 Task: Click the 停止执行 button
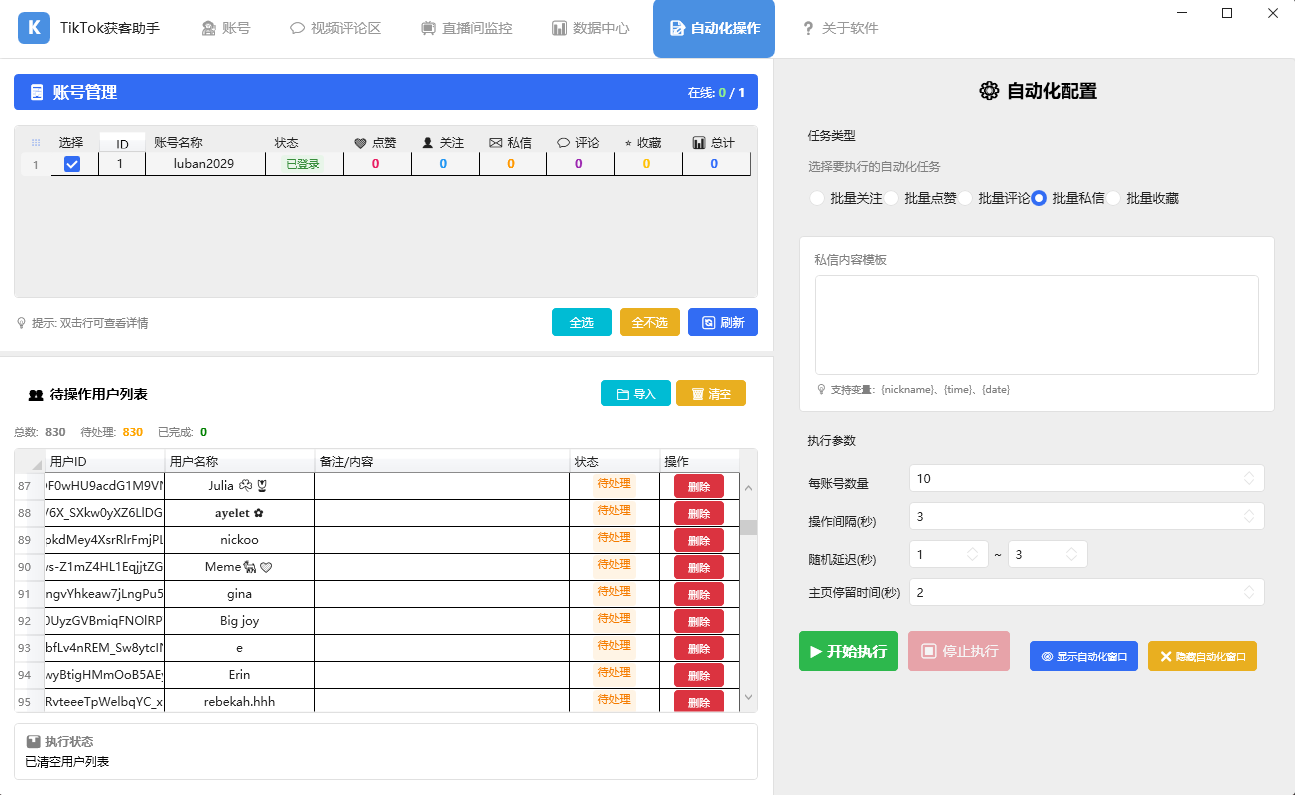[959, 651]
